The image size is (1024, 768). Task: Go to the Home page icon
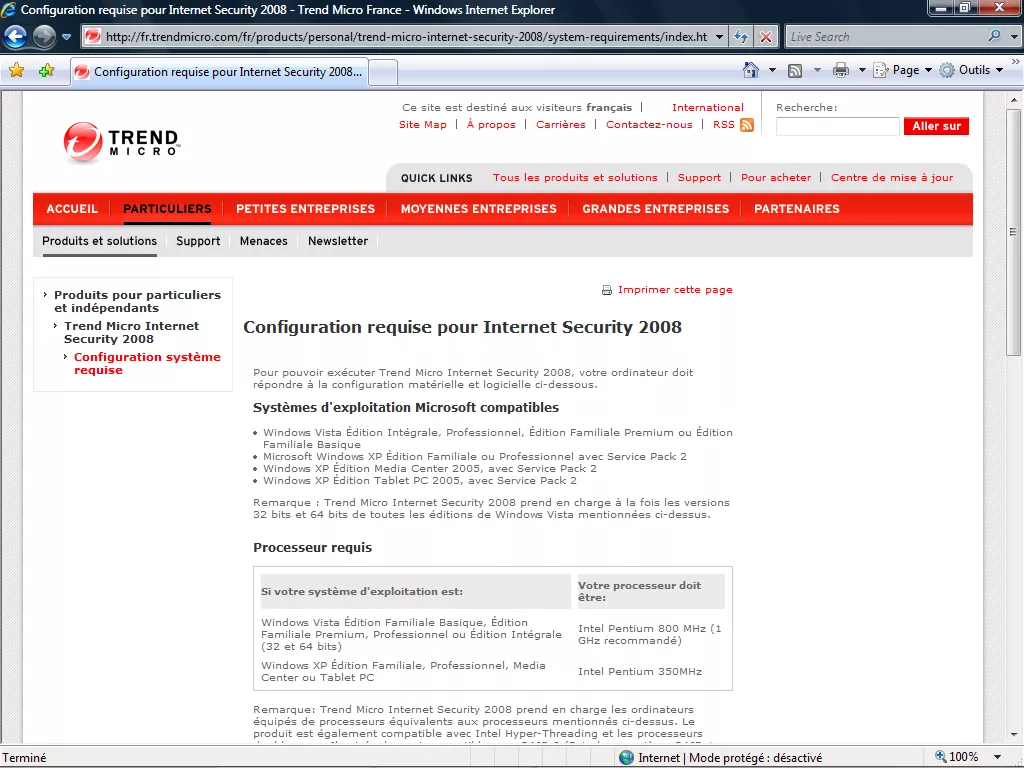tap(751, 70)
